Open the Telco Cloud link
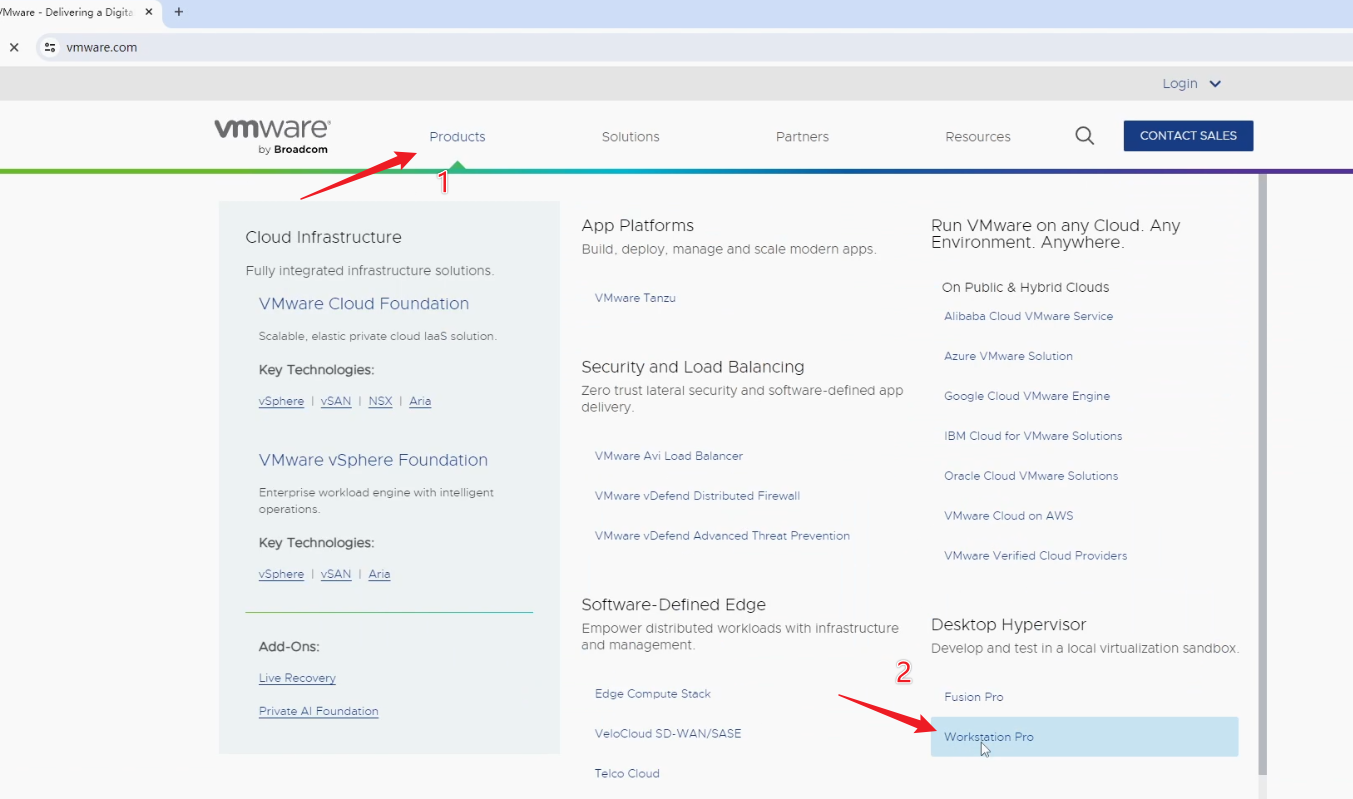This screenshot has height=799, width=1353. pos(627,774)
